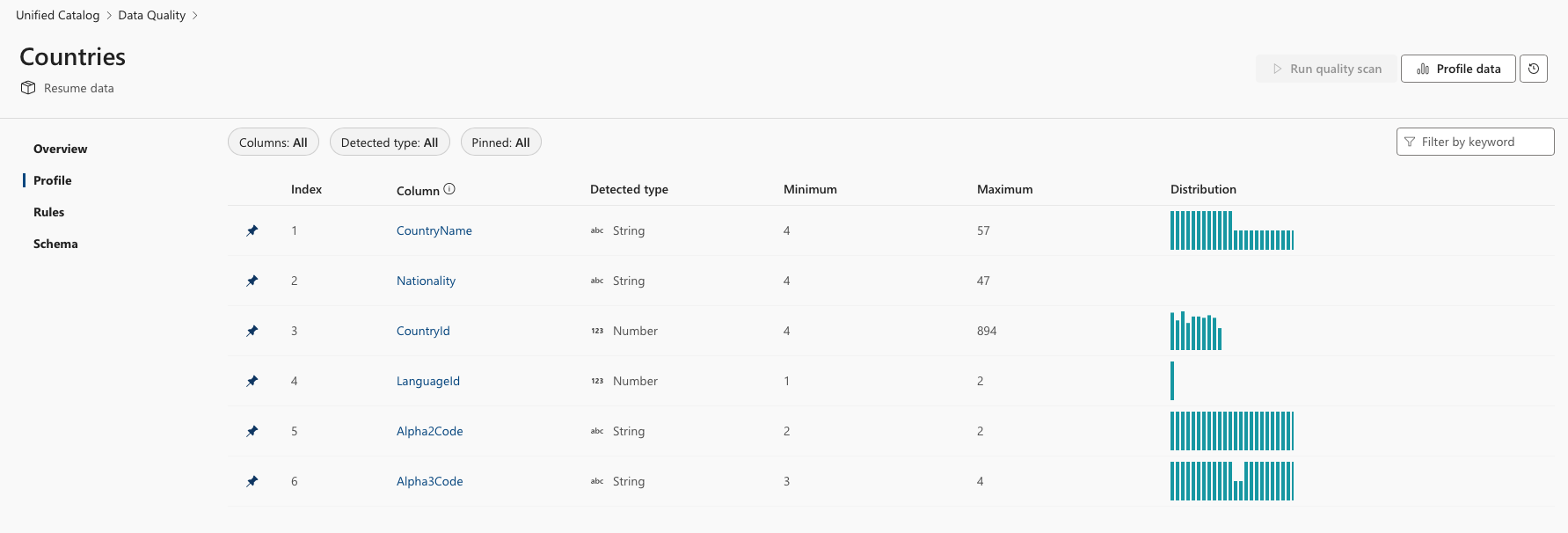The width and height of the screenshot is (1568, 533).
Task: Go to the Rules section
Action: click(x=49, y=212)
